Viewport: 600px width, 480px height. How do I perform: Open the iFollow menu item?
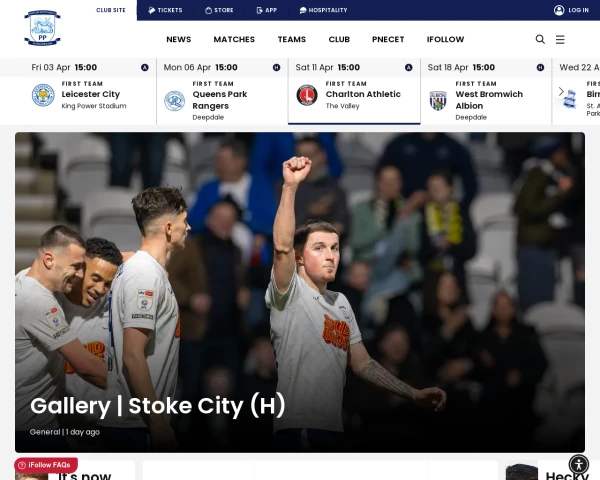[x=445, y=39]
